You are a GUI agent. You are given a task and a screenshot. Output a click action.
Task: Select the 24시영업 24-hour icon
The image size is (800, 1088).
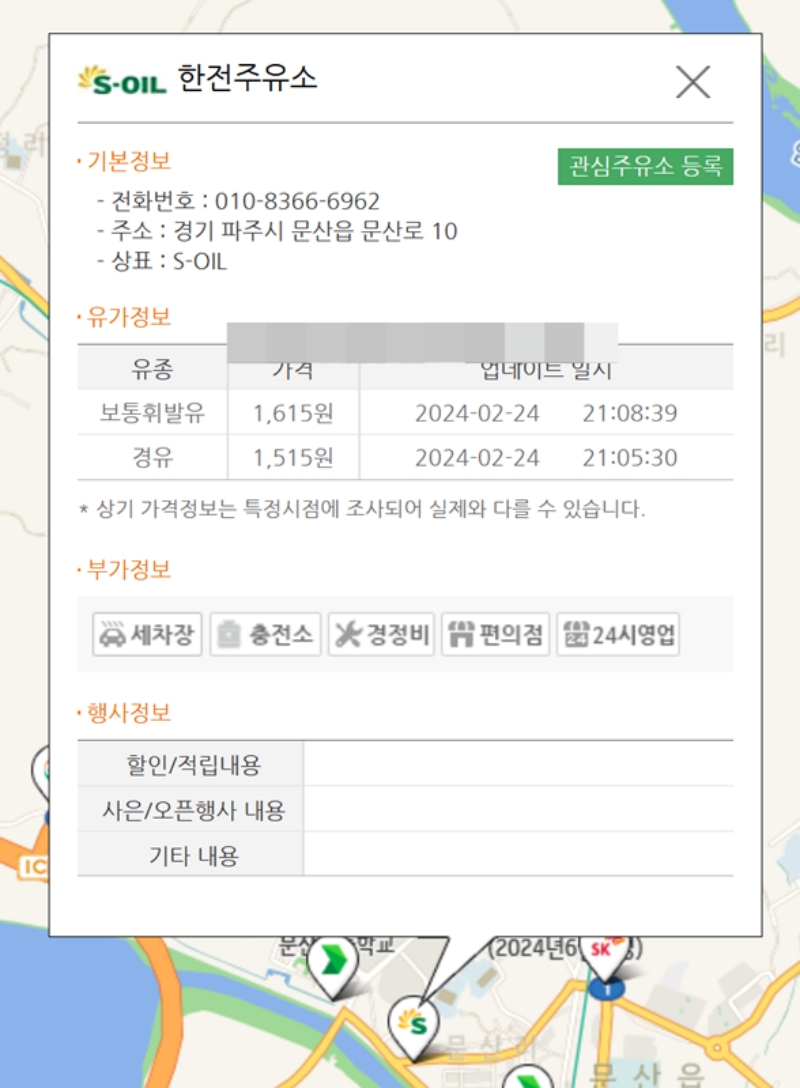618,634
